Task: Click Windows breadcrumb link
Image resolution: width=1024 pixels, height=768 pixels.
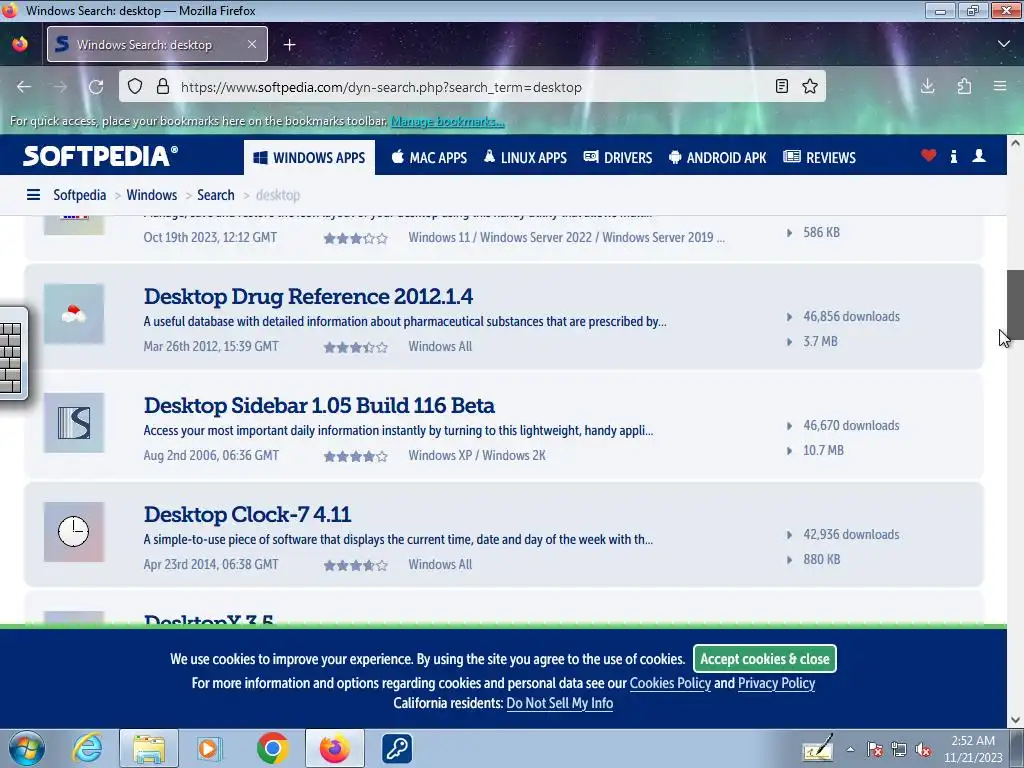Action: coord(152,195)
